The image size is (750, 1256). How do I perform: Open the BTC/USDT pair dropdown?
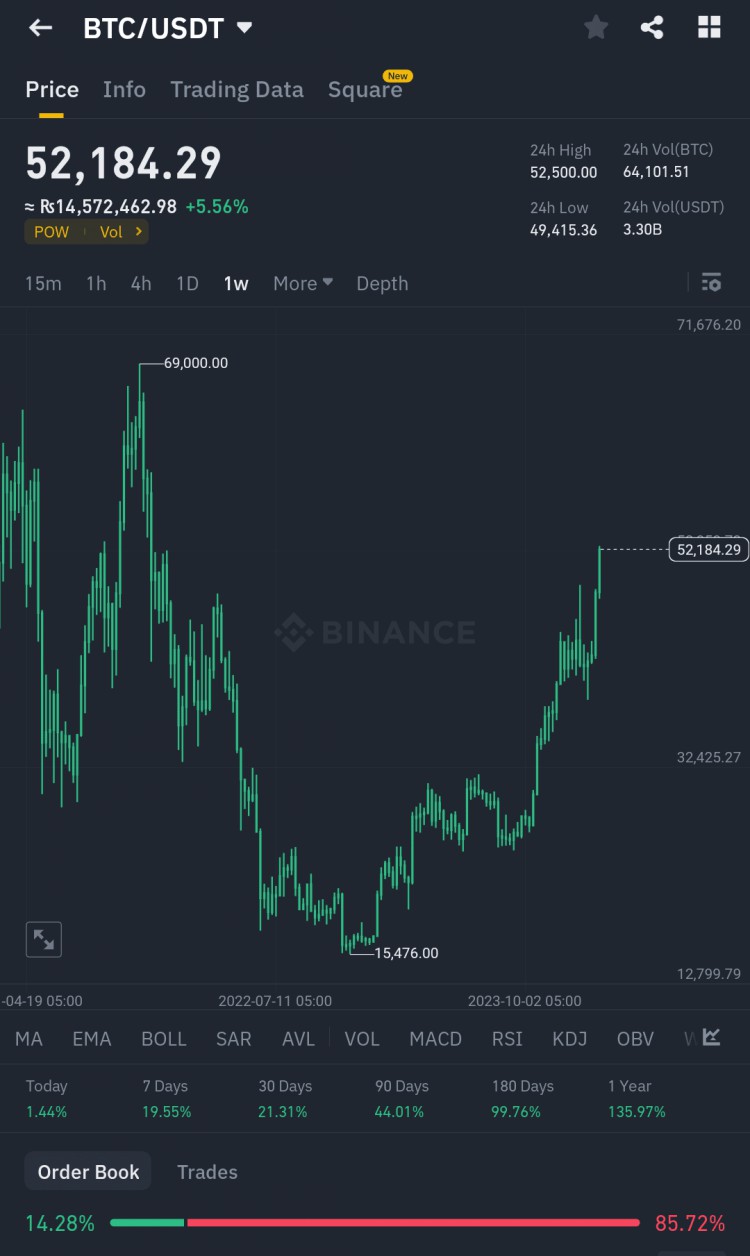pyautogui.click(x=245, y=29)
